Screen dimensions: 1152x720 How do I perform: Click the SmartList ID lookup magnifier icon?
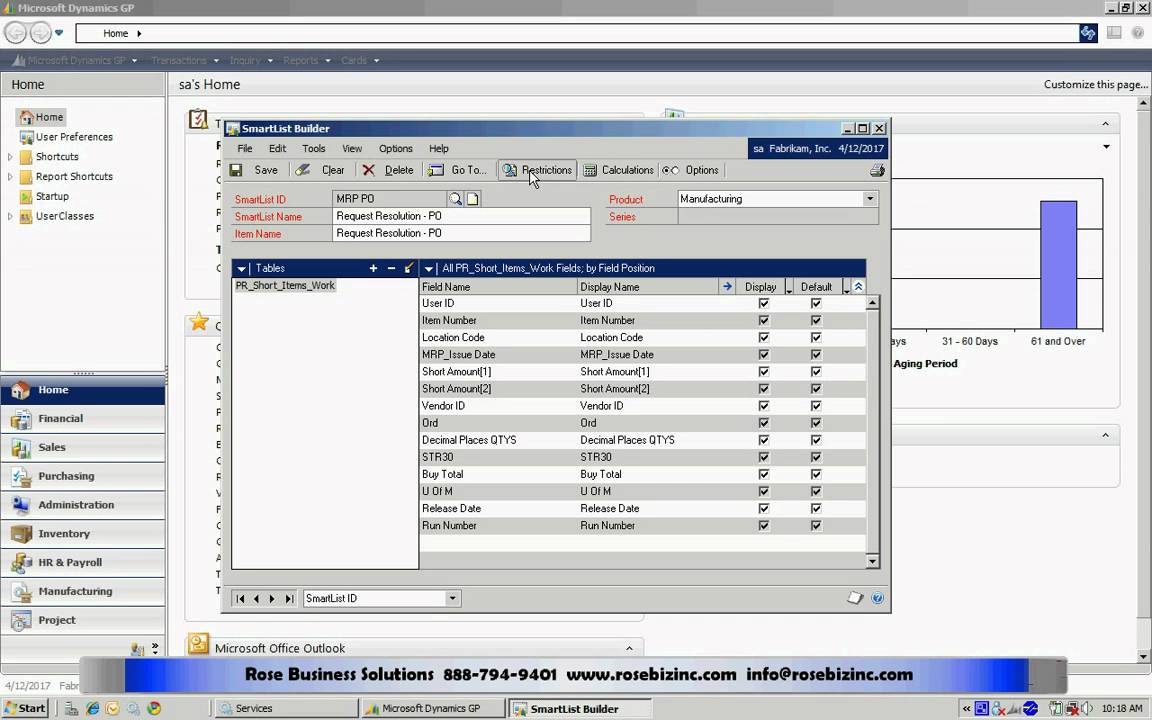456,199
